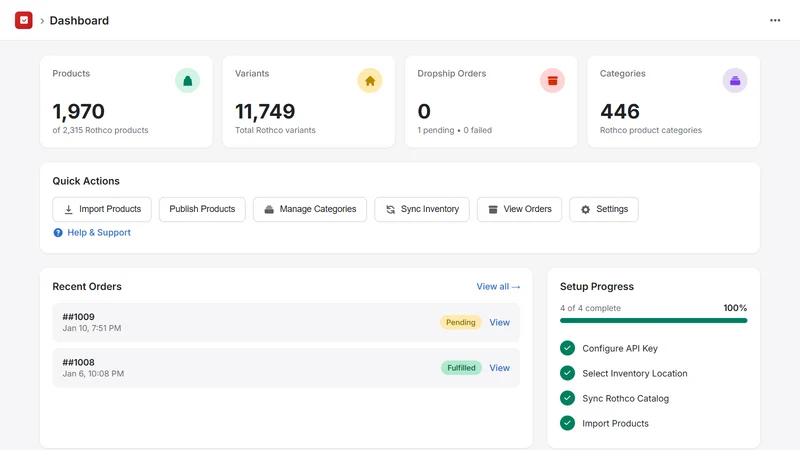Click the blue Help question-mark icon
The height and width of the screenshot is (450, 800).
(x=58, y=233)
